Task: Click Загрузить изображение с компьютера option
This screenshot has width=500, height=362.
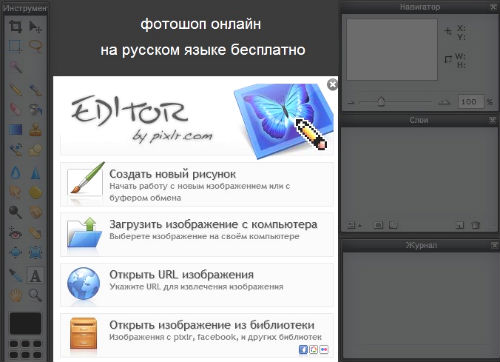Action: click(197, 235)
